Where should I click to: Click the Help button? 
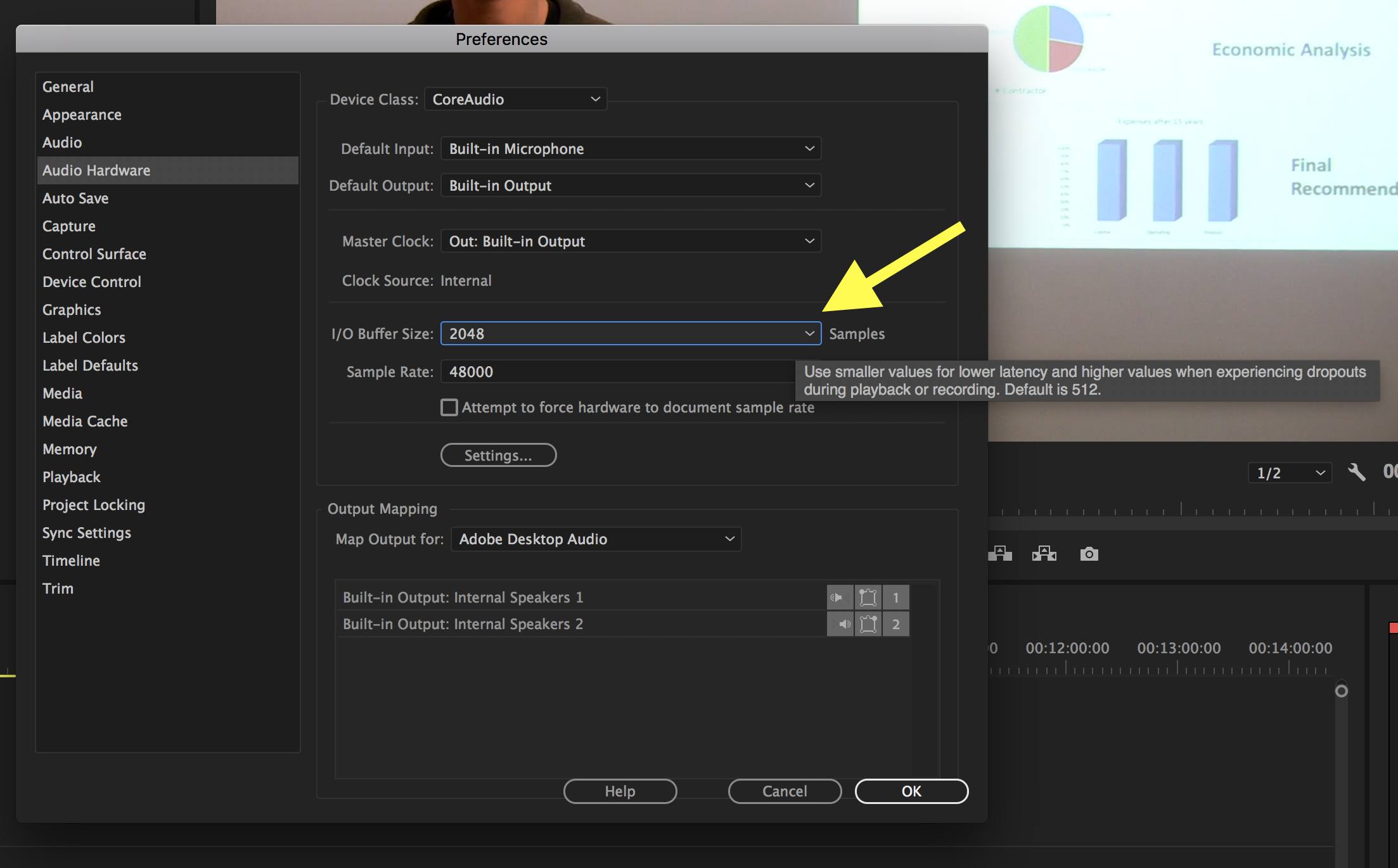(x=620, y=791)
